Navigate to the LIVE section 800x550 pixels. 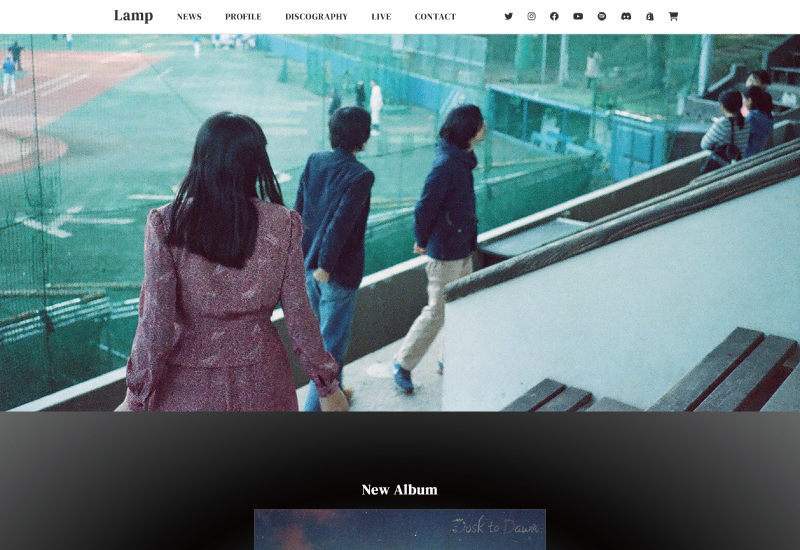pyautogui.click(x=381, y=17)
